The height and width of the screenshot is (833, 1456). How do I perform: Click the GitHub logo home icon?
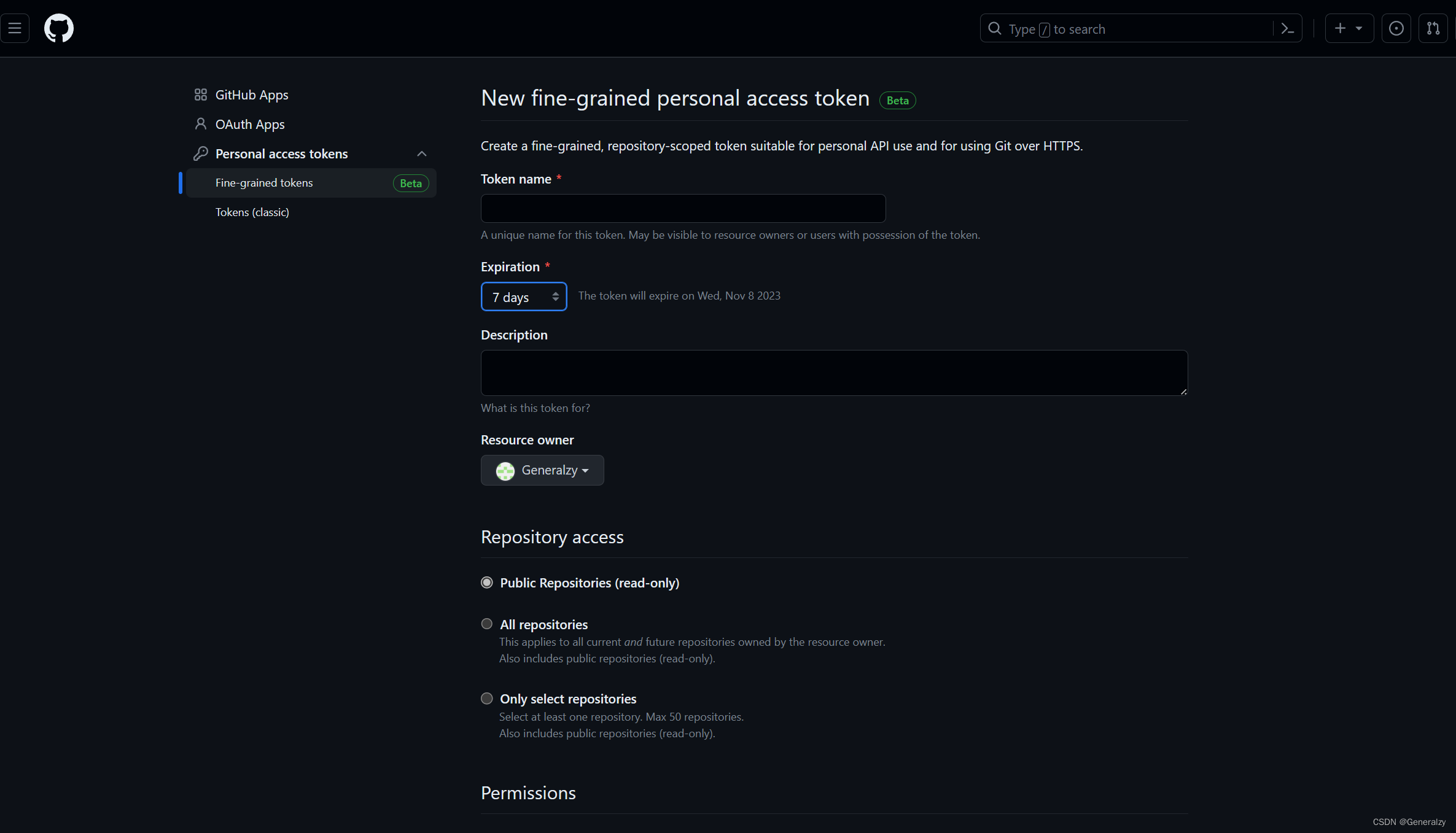click(59, 28)
